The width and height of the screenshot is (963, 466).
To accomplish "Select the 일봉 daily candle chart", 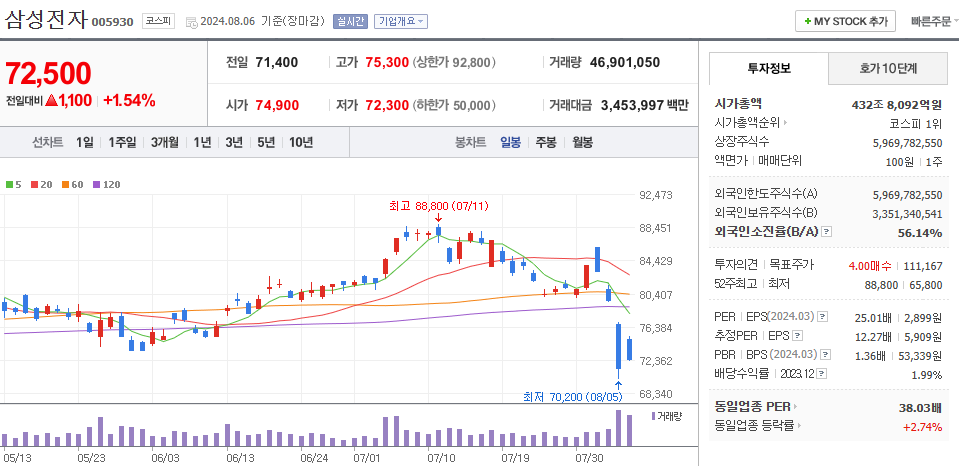I will click(x=510, y=142).
